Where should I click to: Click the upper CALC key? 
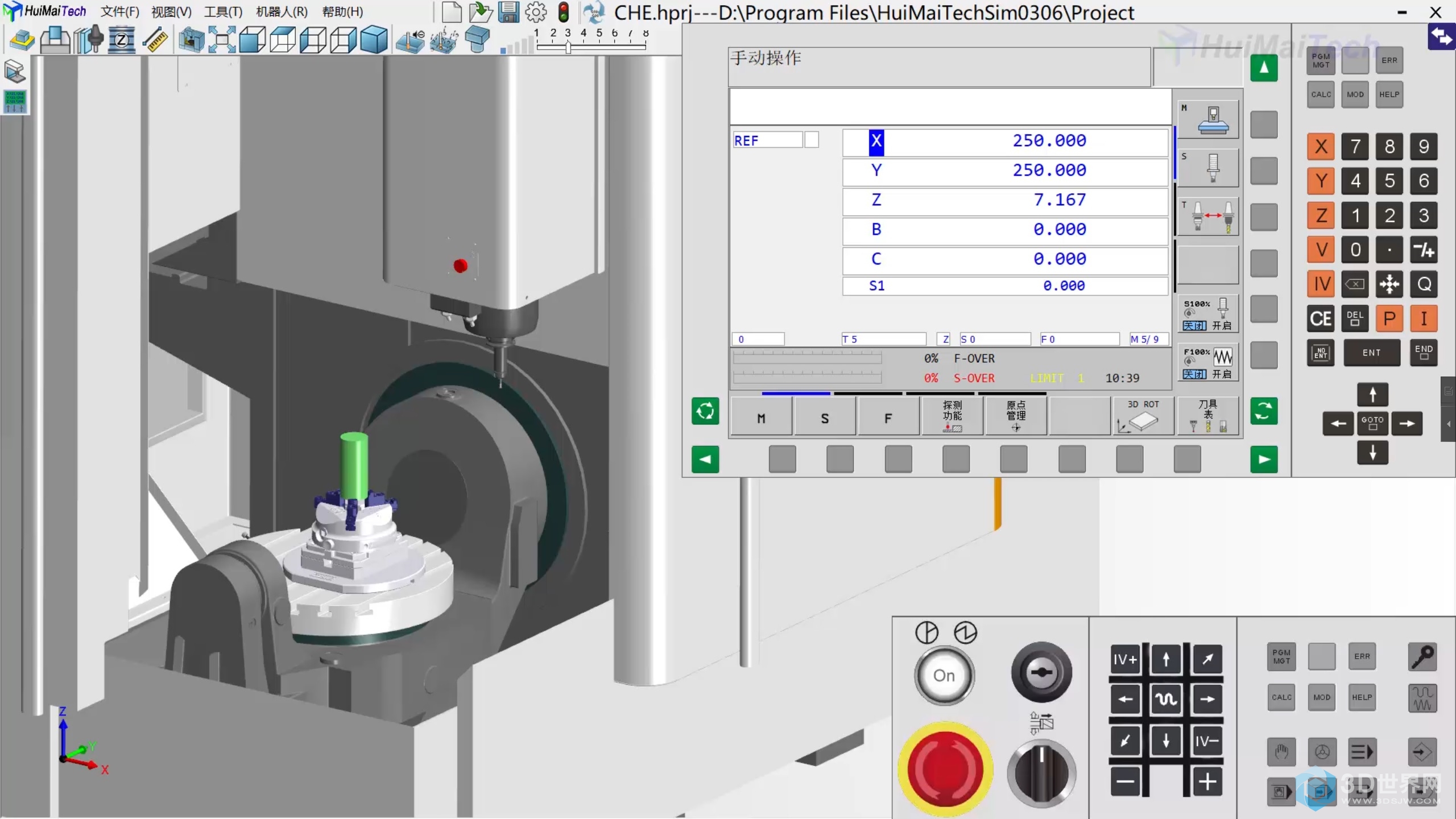[x=1321, y=94]
